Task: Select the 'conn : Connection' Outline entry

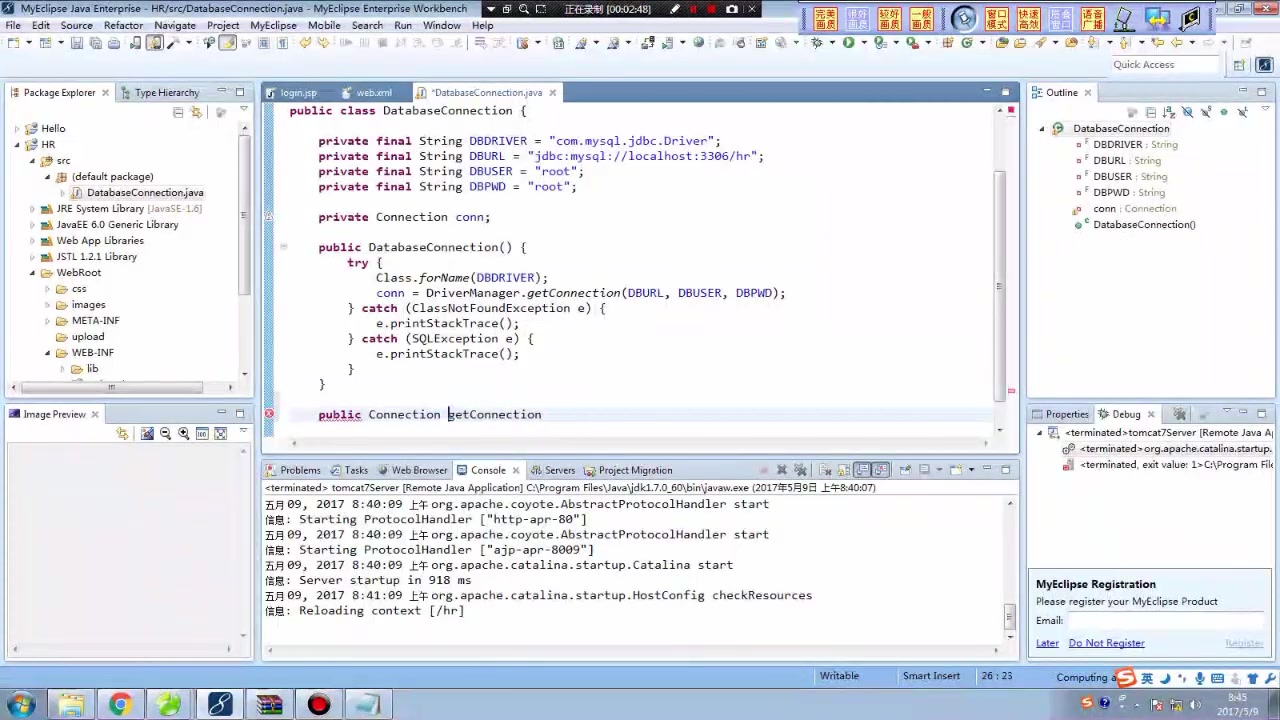Action: pos(1134,209)
